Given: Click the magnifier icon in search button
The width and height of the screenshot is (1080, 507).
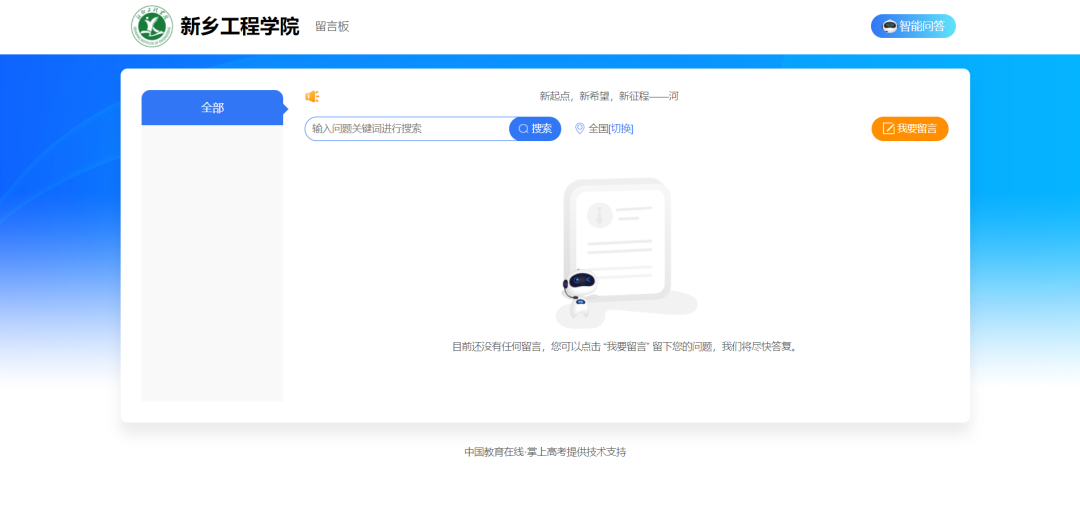Looking at the screenshot, I should [523, 129].
